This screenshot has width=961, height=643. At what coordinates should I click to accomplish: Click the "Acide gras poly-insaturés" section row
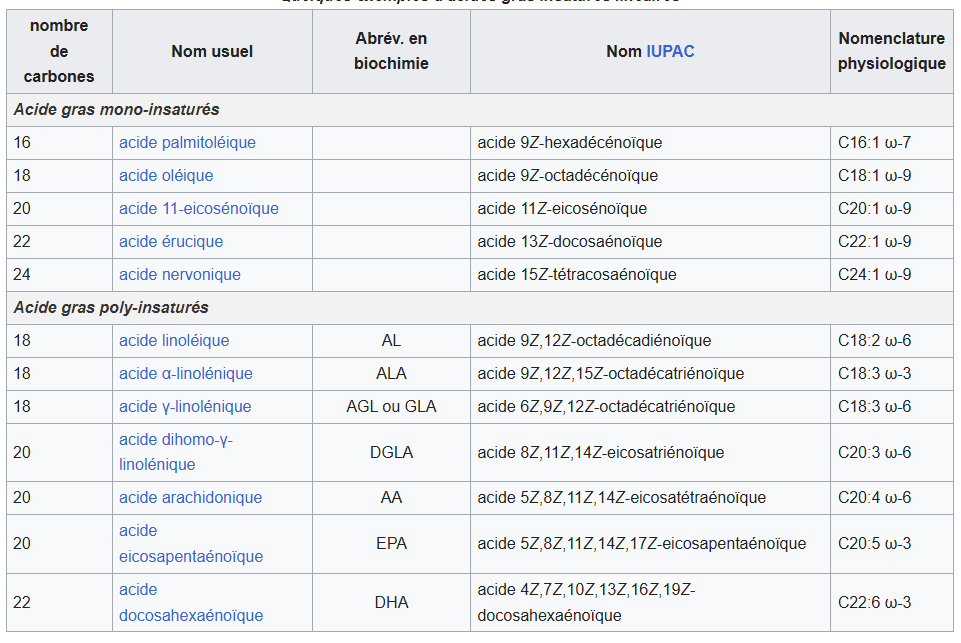tap(111, 308)
